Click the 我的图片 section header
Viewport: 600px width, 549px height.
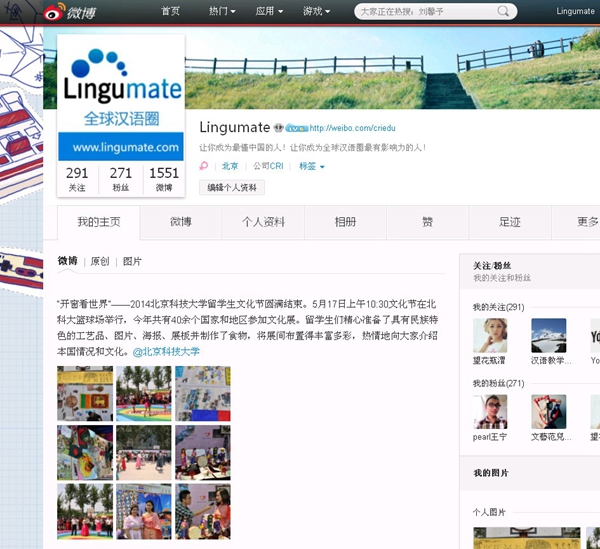click(491, 473)
